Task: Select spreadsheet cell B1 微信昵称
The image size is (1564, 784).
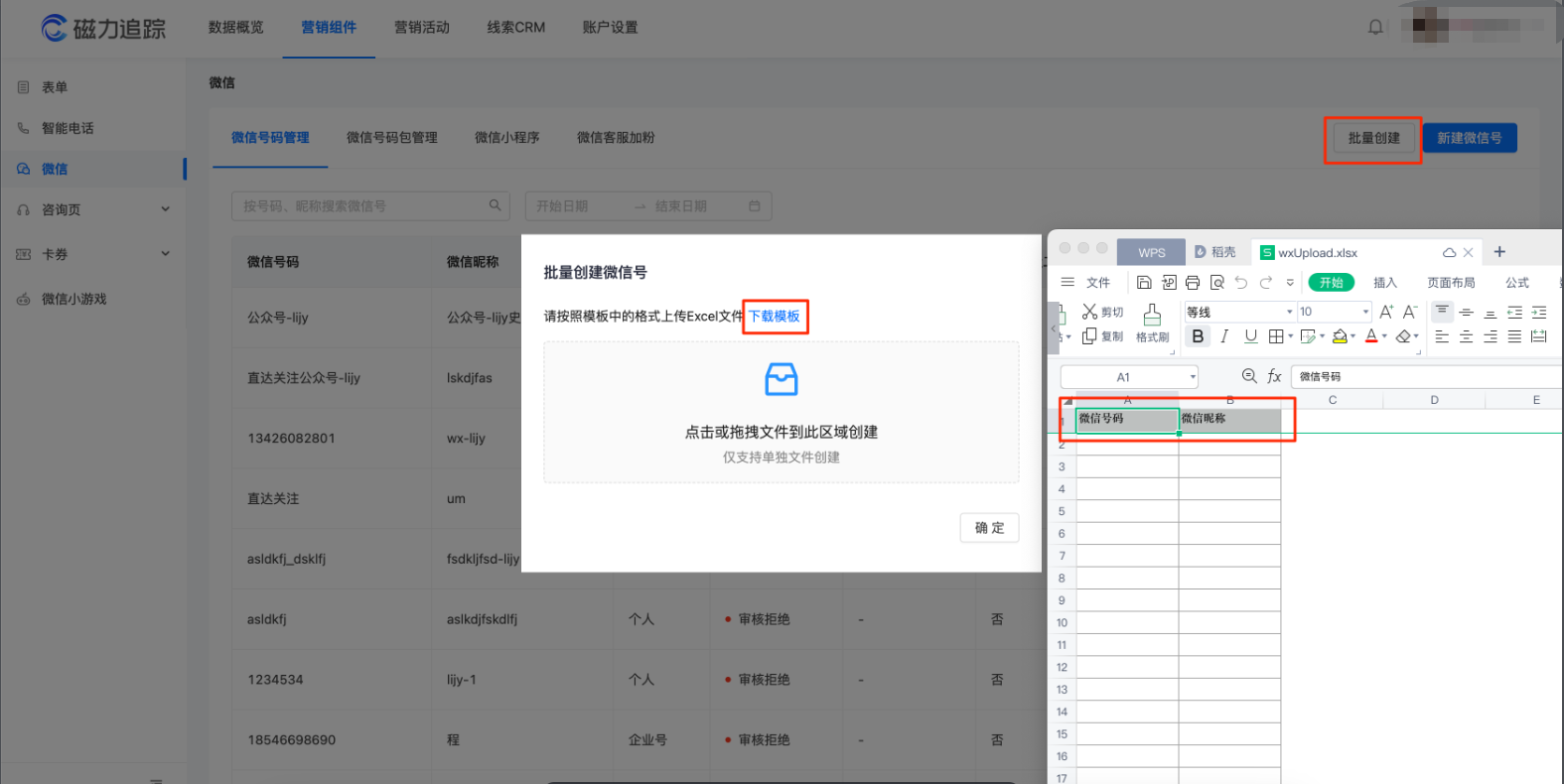Action: coord(1229,420)
